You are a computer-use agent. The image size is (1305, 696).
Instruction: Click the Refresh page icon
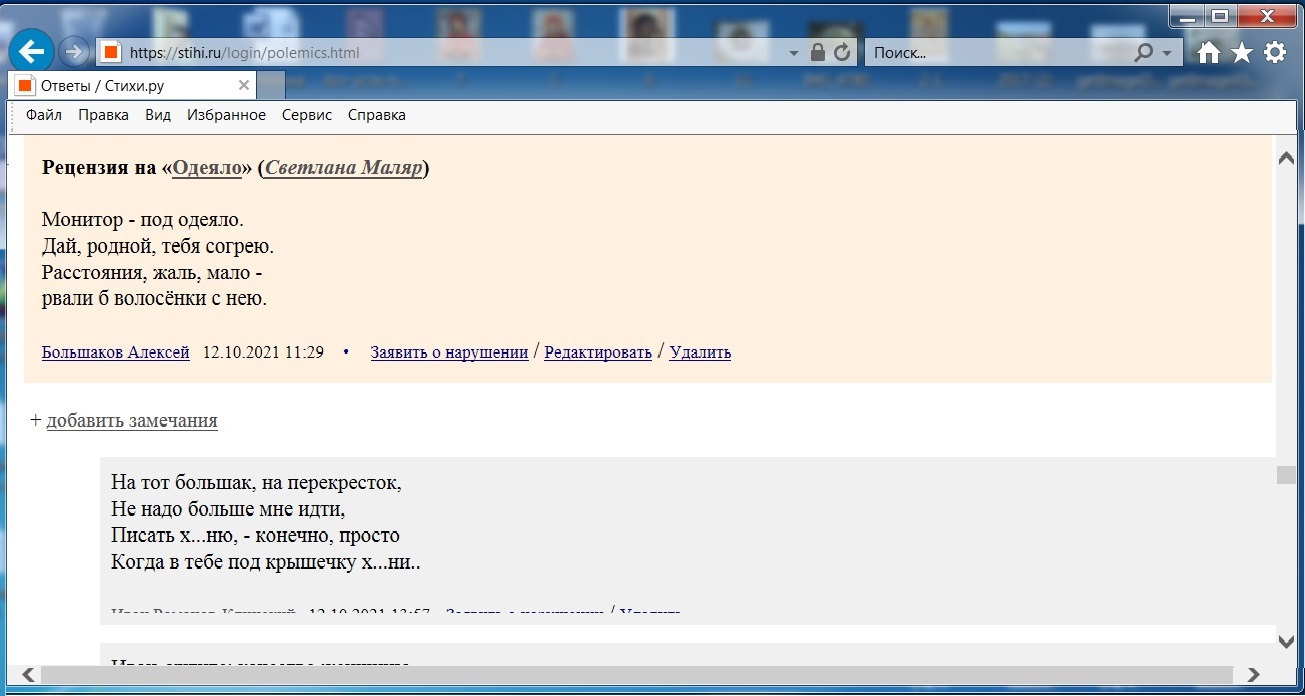click(842, 53)
